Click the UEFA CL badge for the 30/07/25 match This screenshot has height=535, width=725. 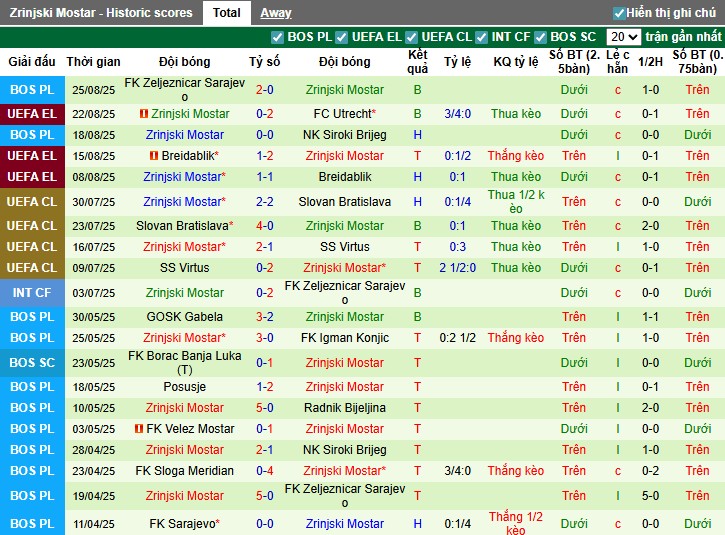point(32,202)
